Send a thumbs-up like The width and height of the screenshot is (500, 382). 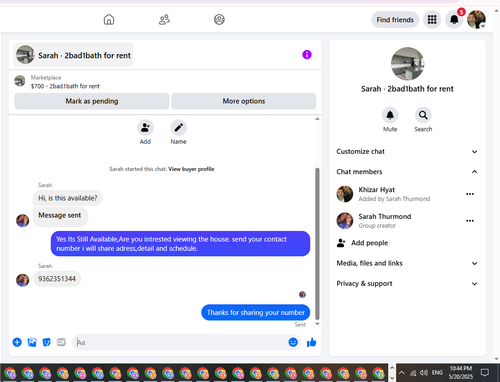311,342
